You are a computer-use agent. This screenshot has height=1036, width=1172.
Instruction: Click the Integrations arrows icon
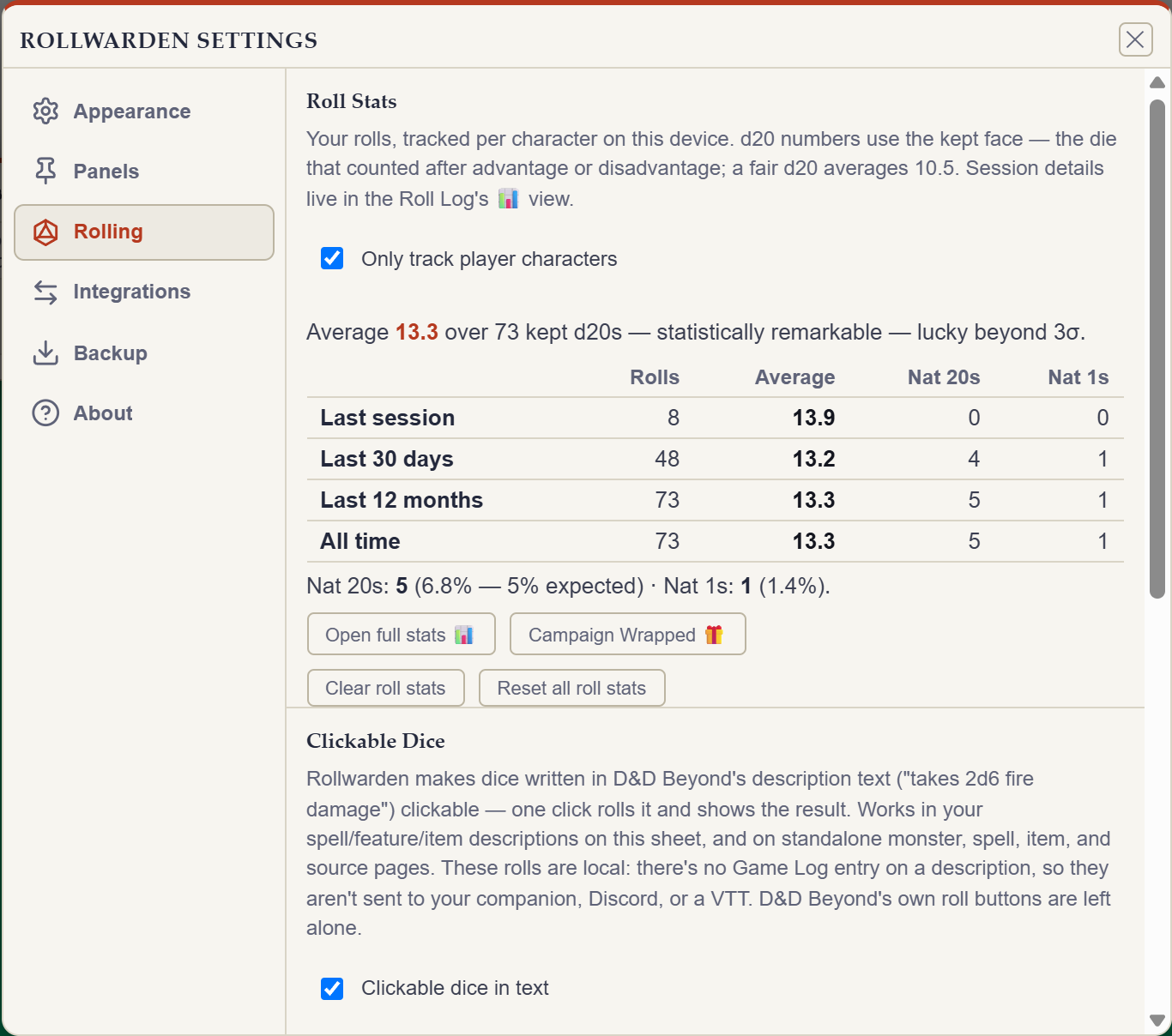coord(45,292)
